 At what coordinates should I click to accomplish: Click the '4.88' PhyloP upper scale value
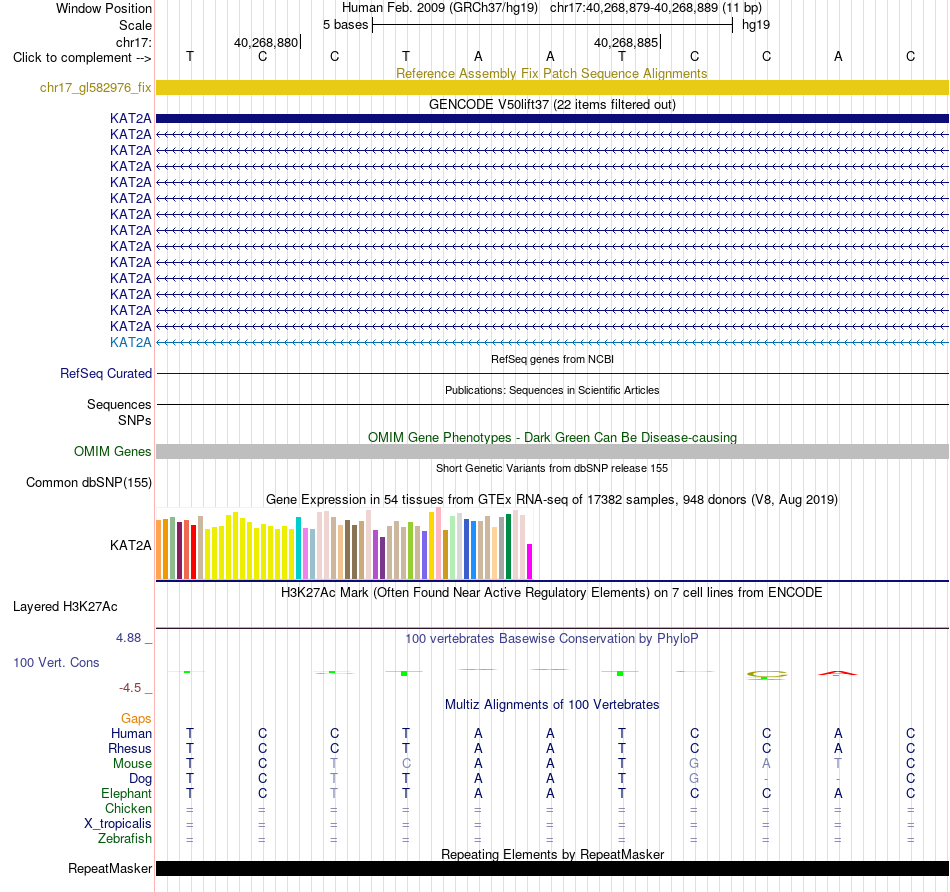128,638
